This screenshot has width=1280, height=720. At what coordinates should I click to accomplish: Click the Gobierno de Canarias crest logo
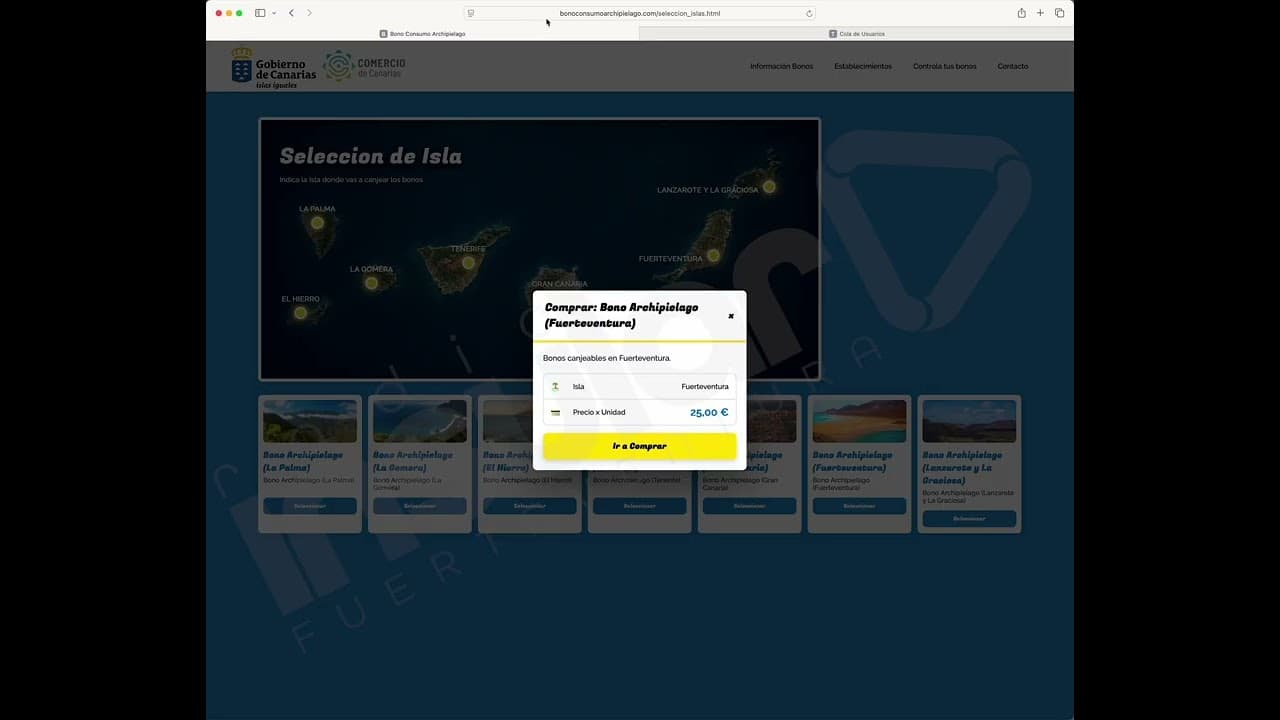point(240,66)
